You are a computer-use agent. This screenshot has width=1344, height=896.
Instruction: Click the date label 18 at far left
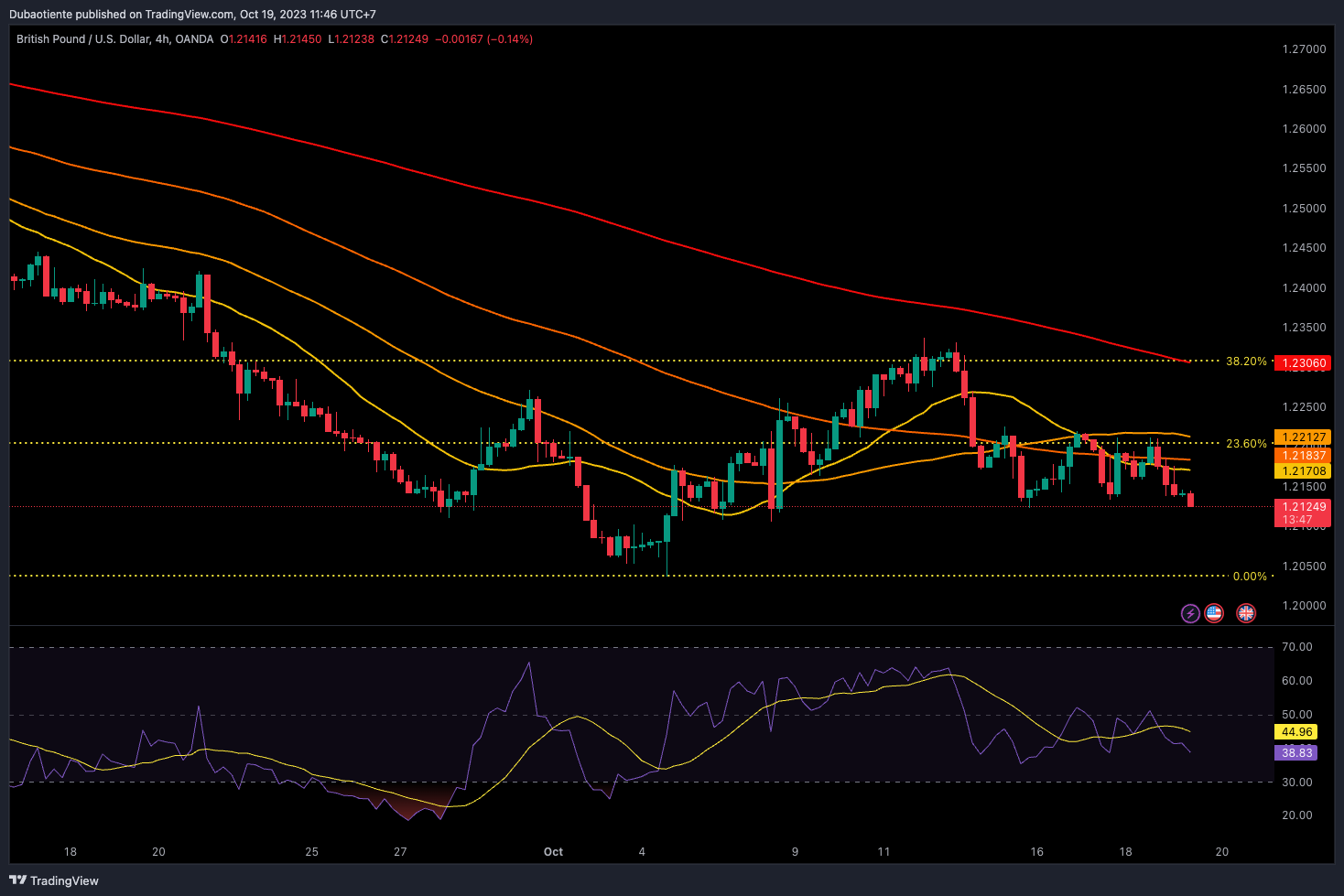click(70, 852)
